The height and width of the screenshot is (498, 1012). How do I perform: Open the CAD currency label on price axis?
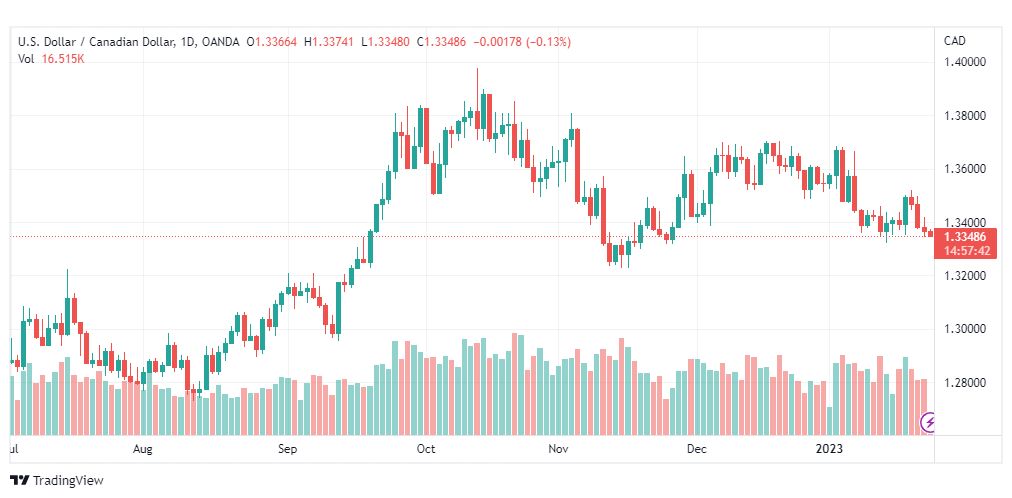(955, 41)
